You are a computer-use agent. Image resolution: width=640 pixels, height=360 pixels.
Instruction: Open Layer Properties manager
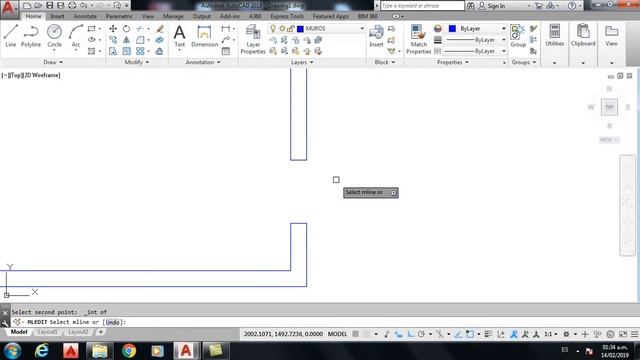coord(253,39)
